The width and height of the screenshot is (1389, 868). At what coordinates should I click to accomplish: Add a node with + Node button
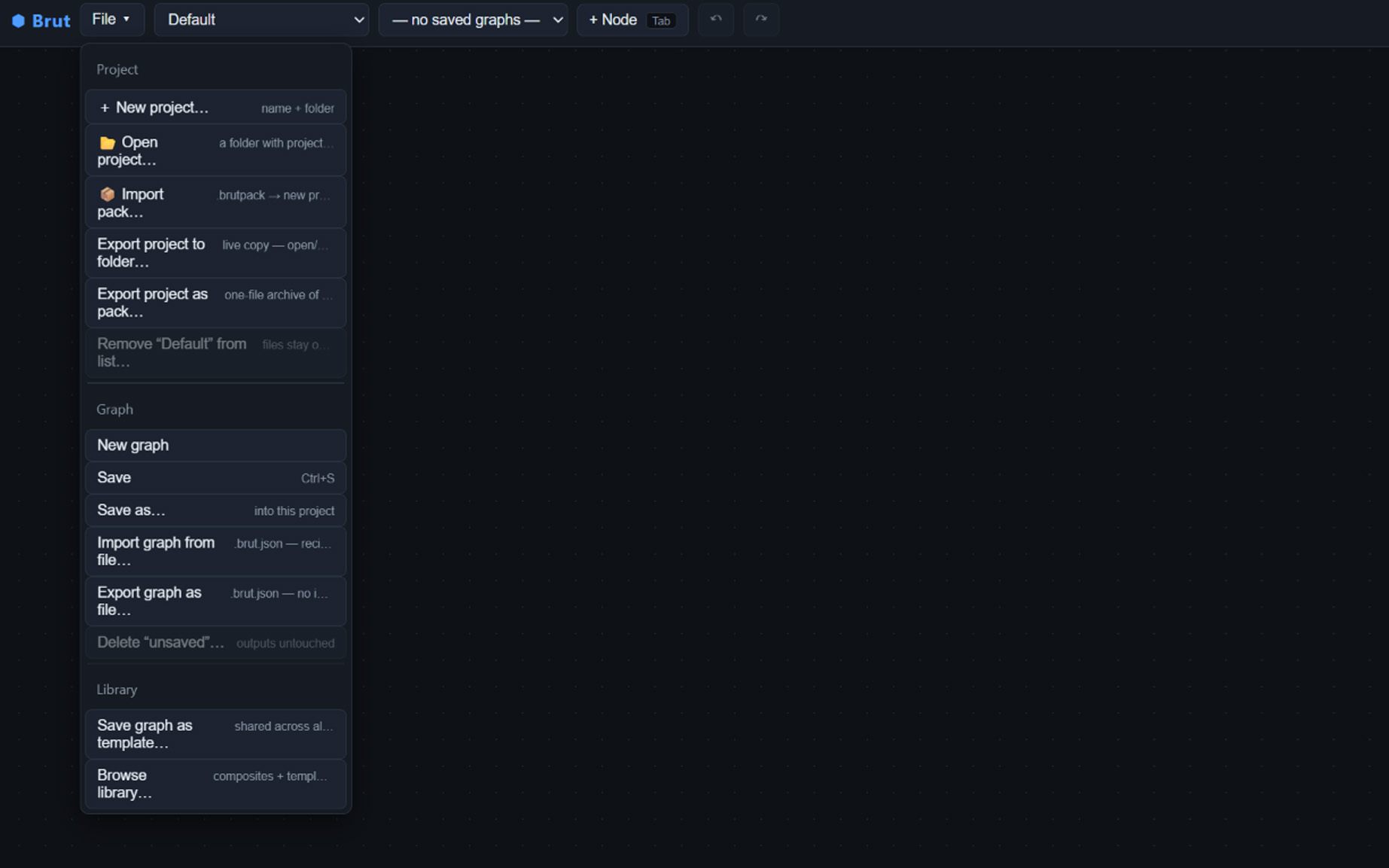click(x=632, y=20)
